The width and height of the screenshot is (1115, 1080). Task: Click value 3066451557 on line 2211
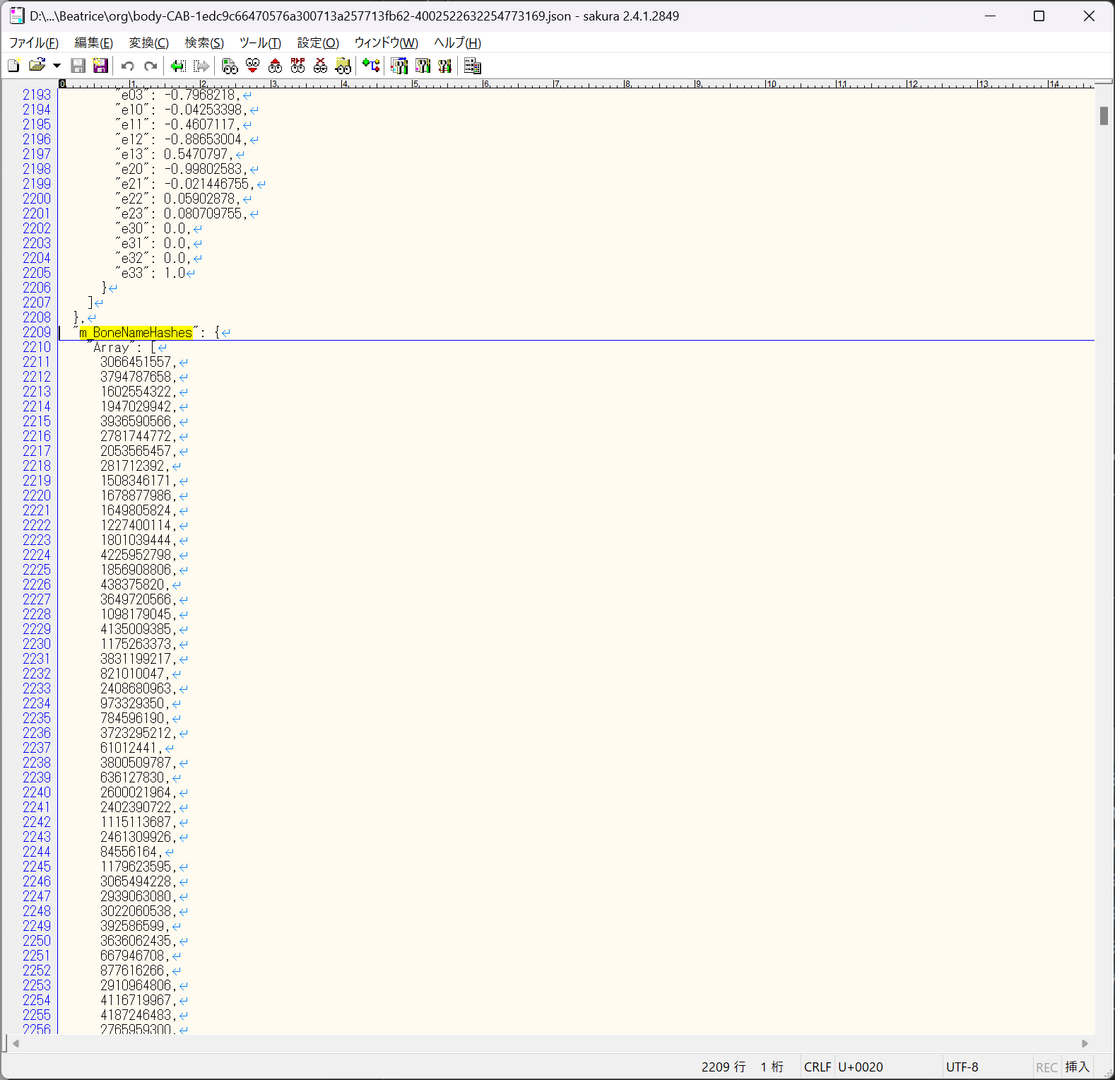coord(136,363)
